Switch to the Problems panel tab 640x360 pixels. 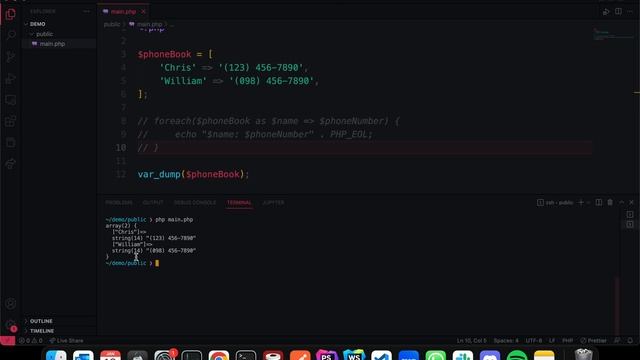[x=119, y=202]
